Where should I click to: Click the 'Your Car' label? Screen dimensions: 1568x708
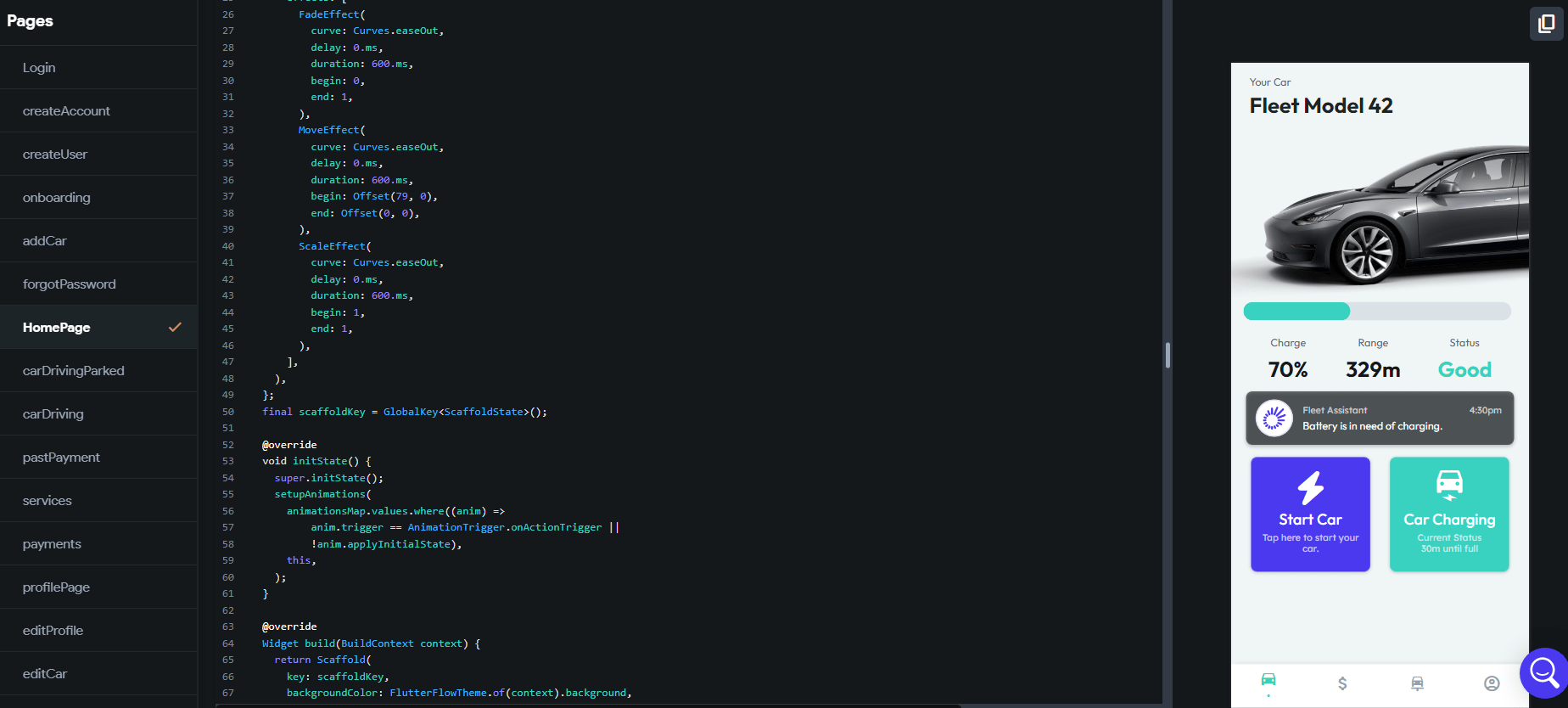coord(1270,82)
